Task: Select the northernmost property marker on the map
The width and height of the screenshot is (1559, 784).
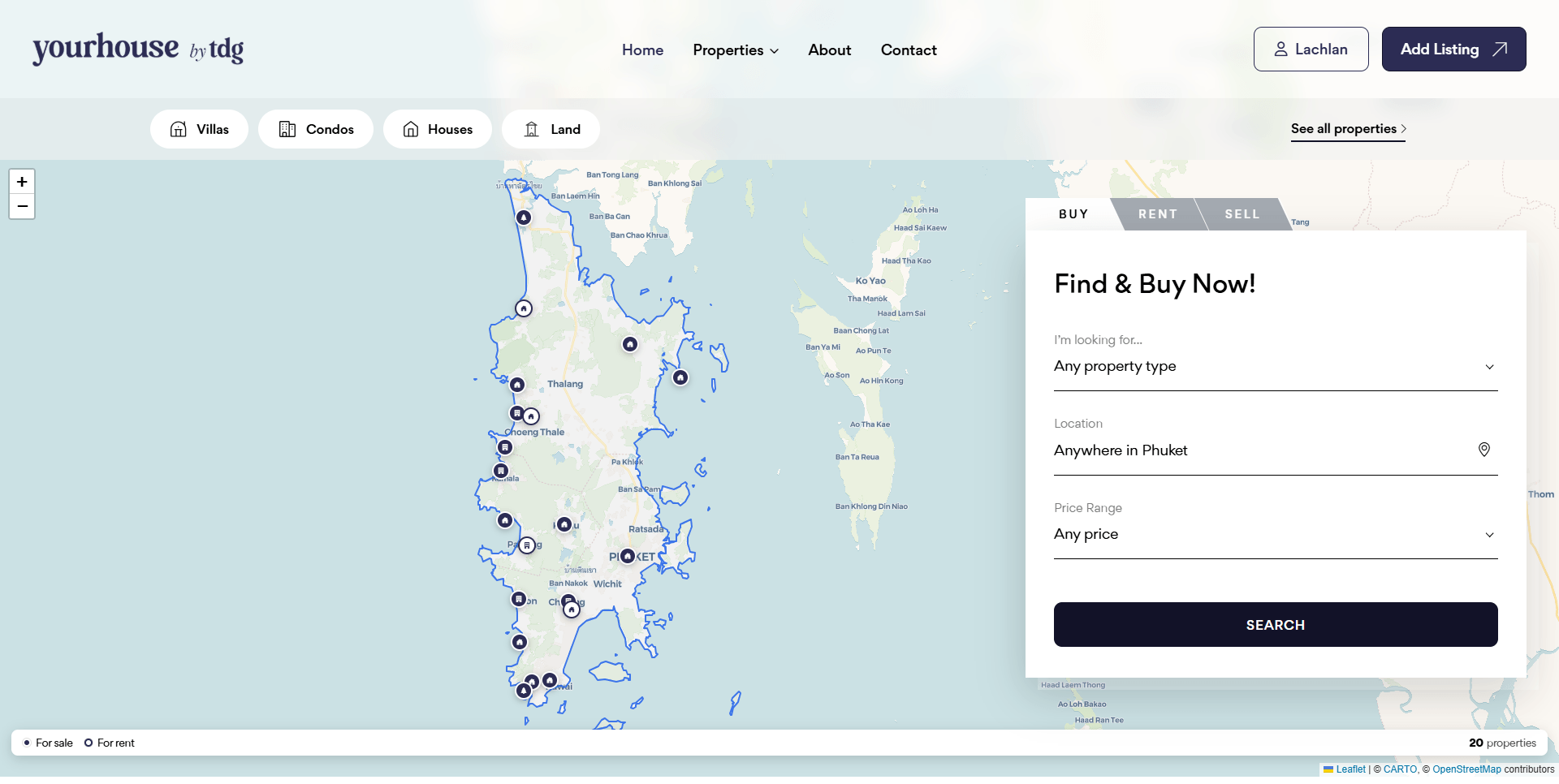Action: [524, 218]
